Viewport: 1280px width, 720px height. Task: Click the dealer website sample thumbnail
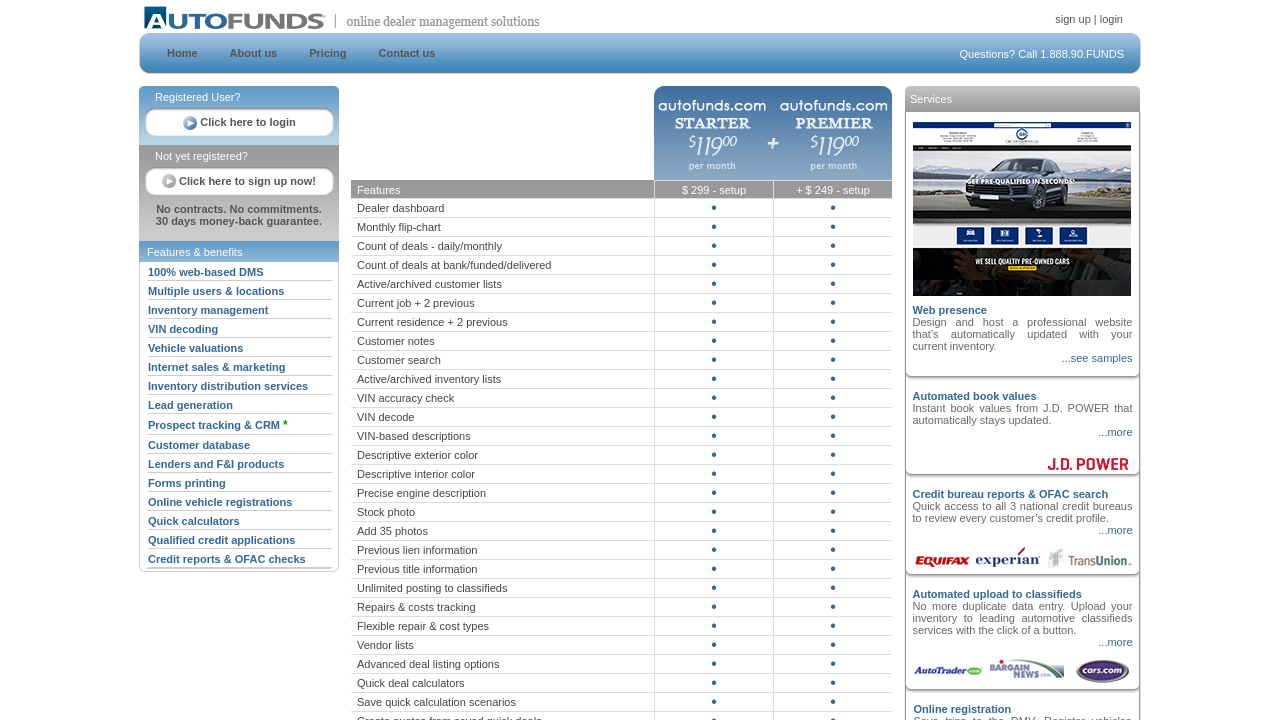(x=1022, y=209)
